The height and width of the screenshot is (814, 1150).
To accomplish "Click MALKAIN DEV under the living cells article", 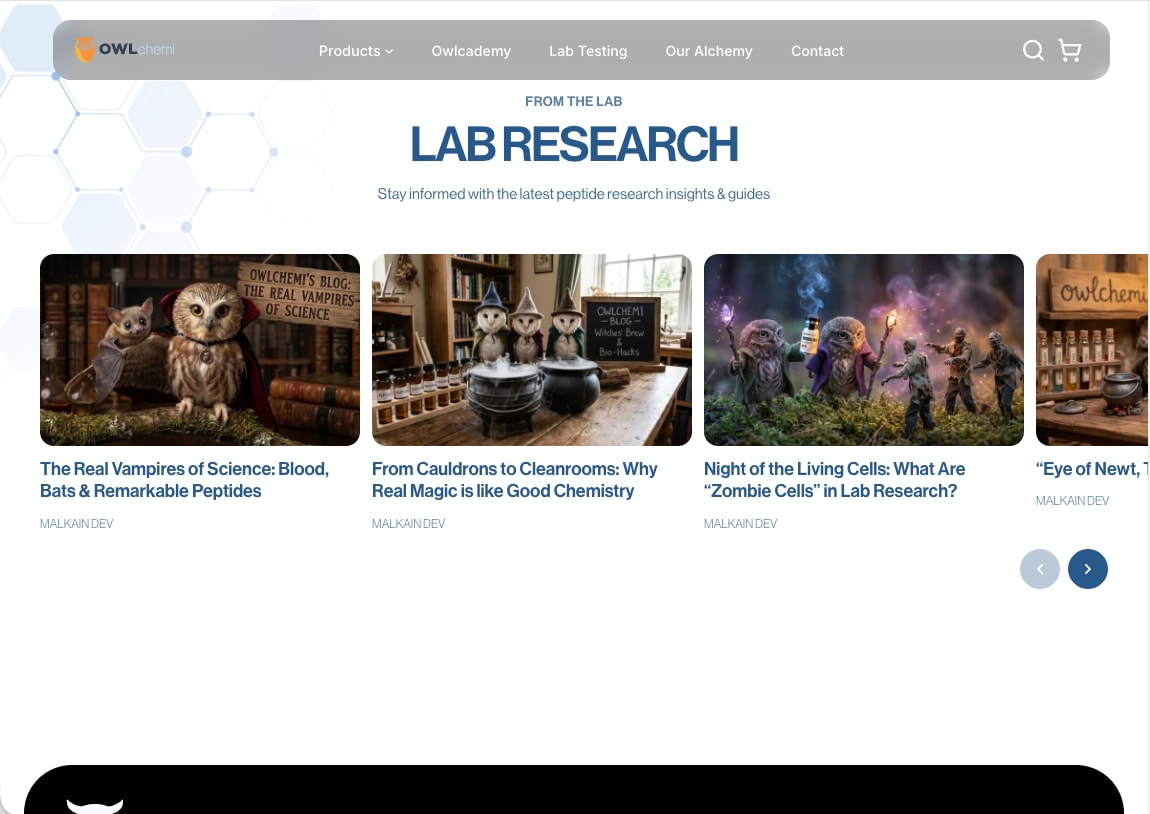I will pyautogui.click(x=740, y=524).
